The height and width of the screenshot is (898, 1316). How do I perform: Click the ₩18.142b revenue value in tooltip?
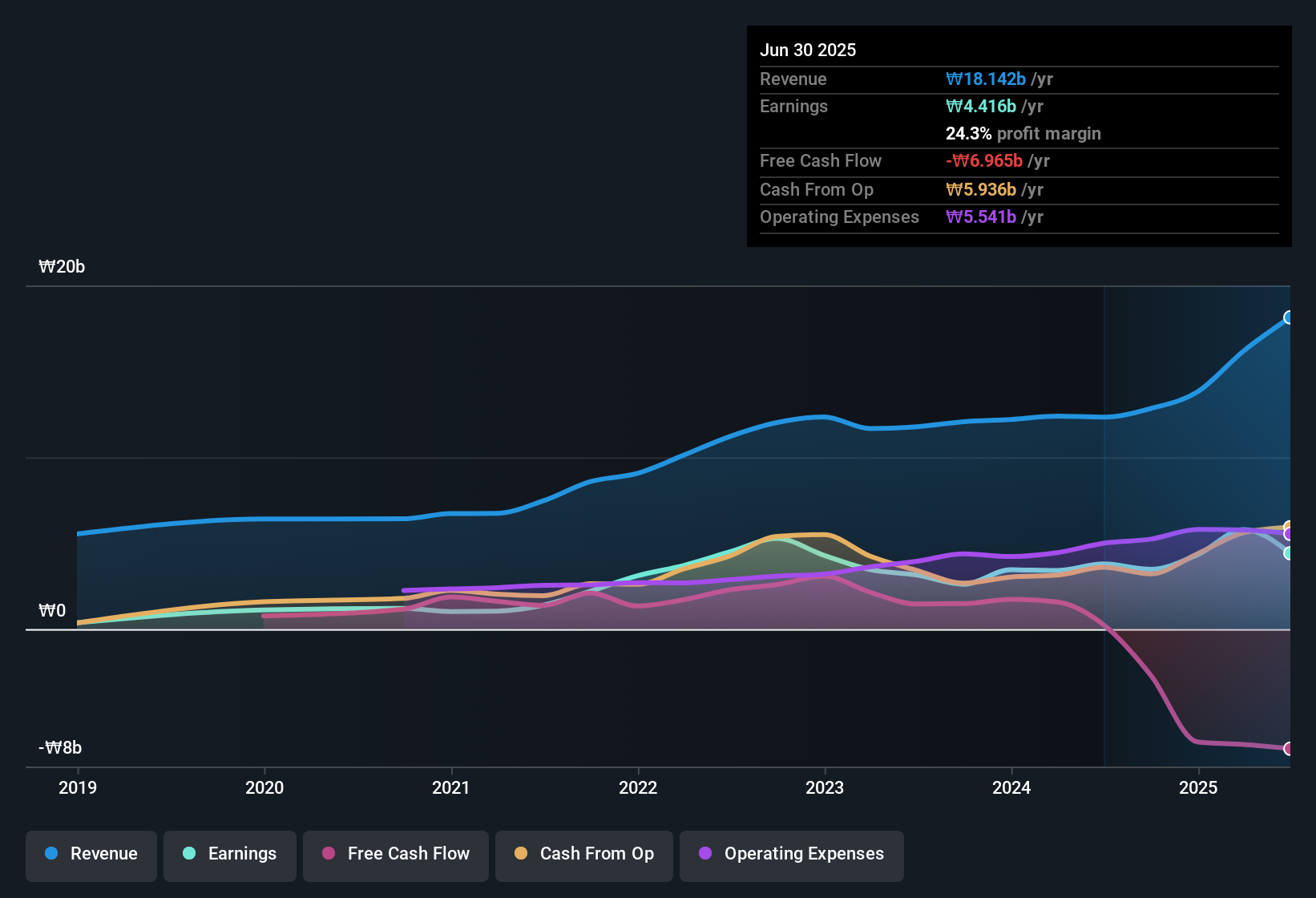(986, 79)
